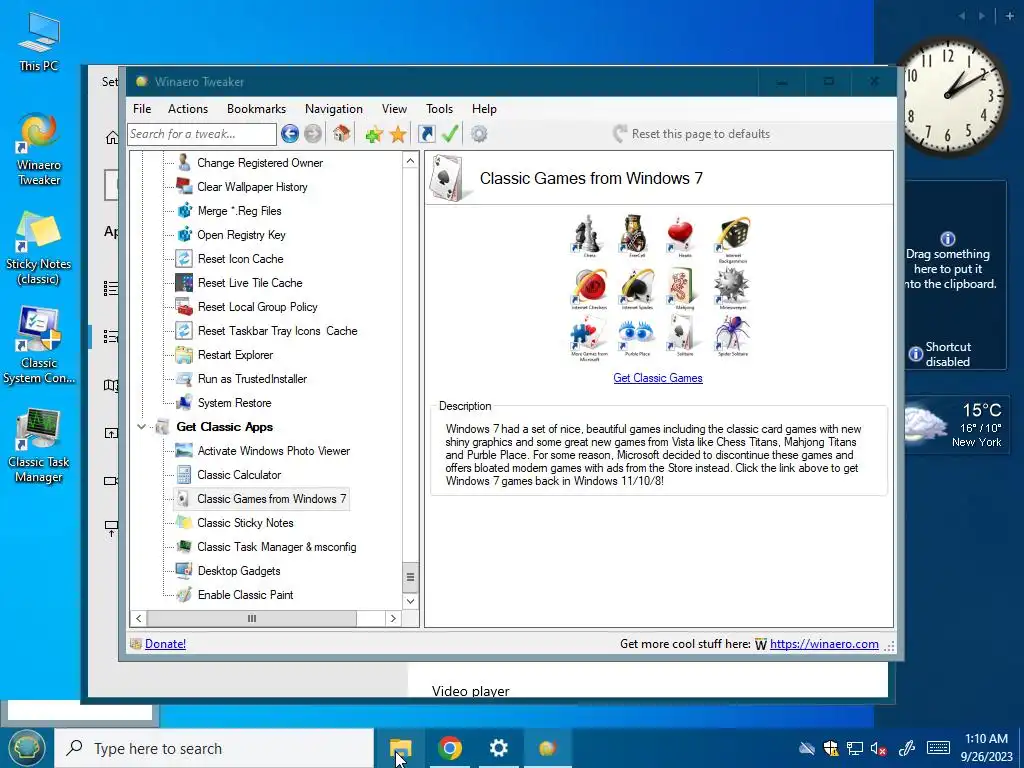Screen dimensions: 1024x768
Task: Click the Minesweeper game icon
Action: tap(733, 288)
